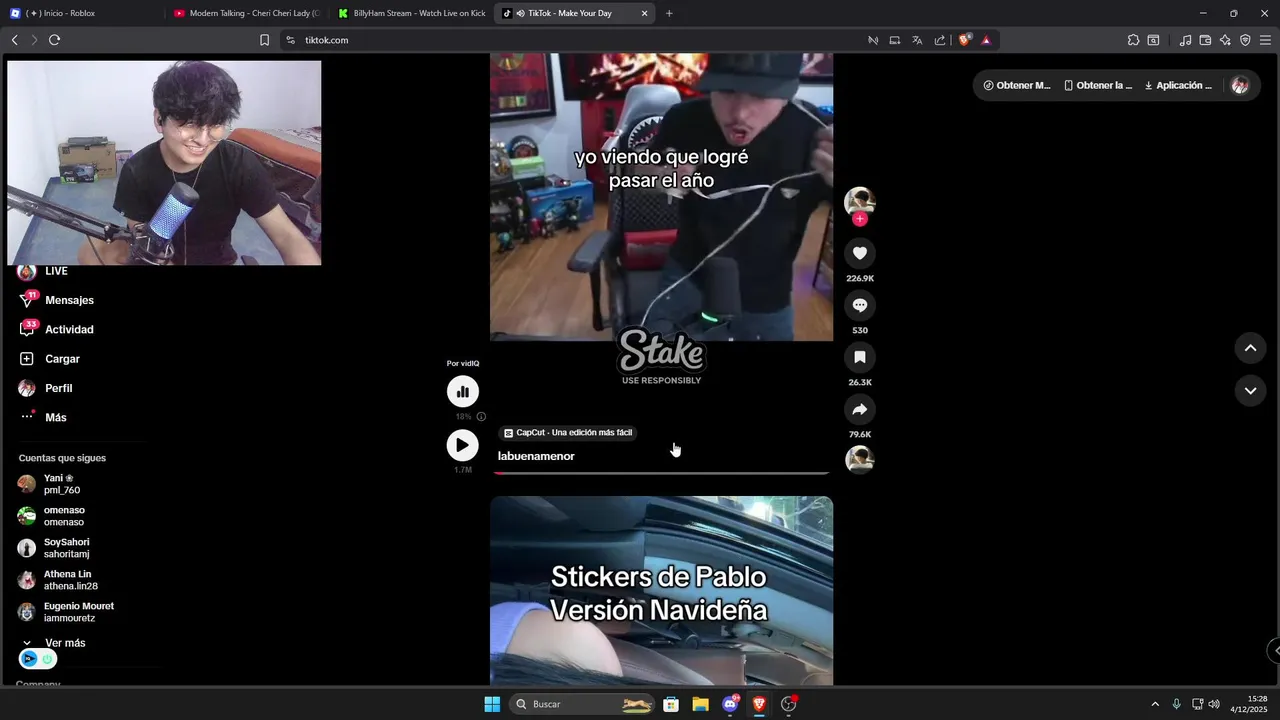1280x720 pixels.
Task: Click Obtener M... button in top pill
Action: 1017,85
